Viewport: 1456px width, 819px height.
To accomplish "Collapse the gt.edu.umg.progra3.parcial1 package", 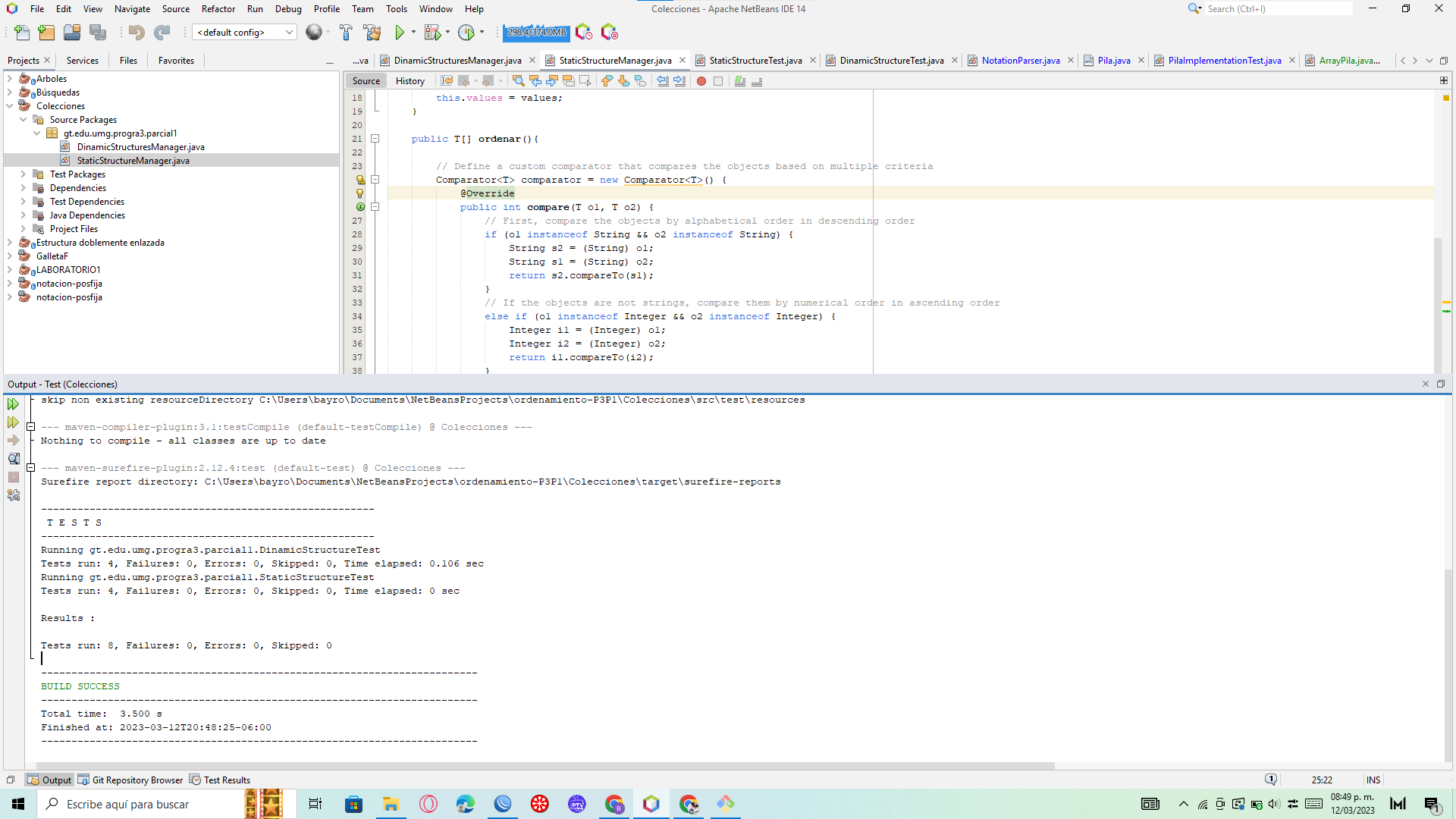I will pyautogui.click(x=37, y=133).
